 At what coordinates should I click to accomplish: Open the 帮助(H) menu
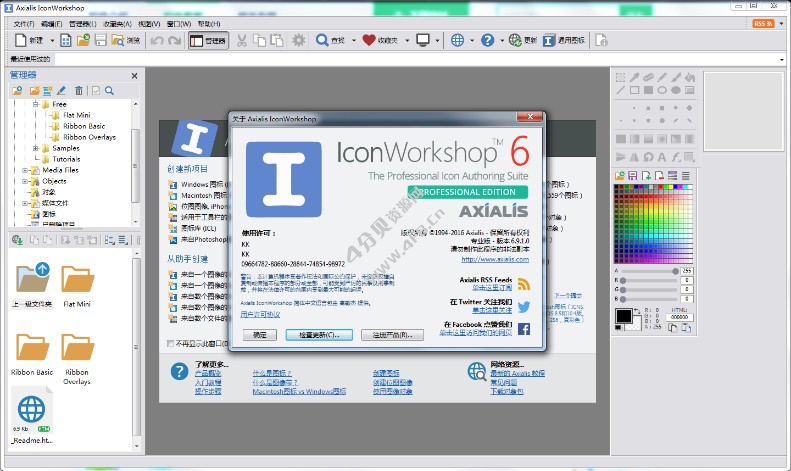[x=209, y=24]
